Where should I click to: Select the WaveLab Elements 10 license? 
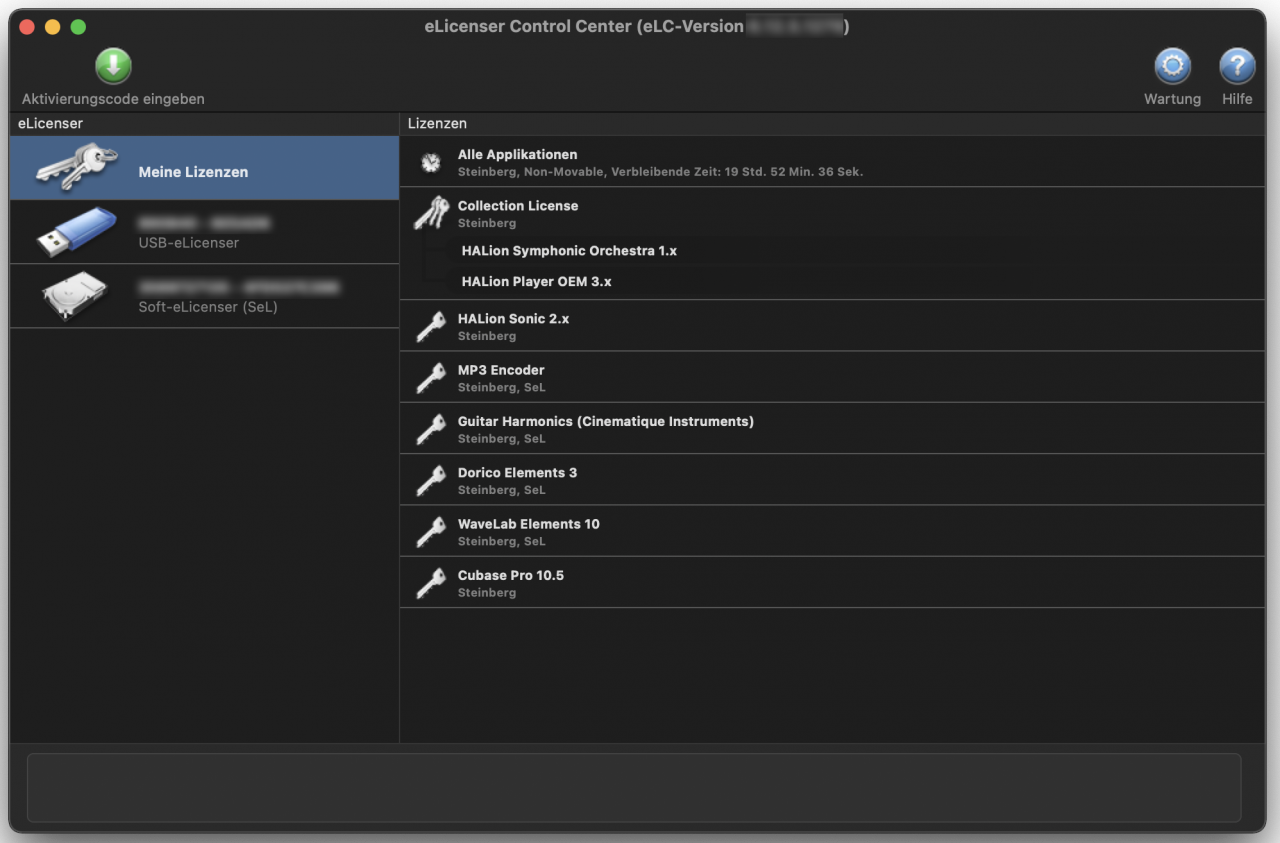click(832, 531)
